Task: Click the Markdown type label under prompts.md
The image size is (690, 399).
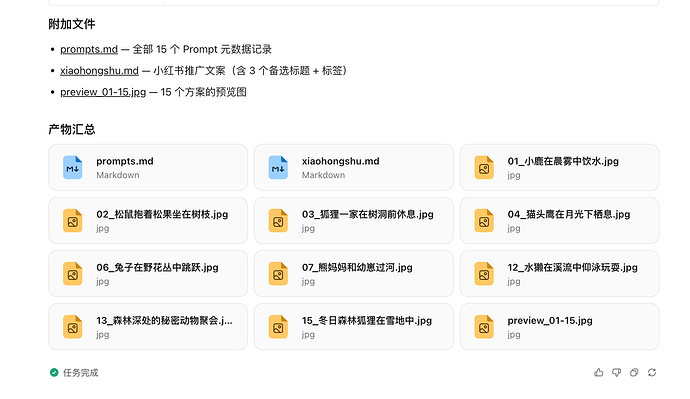Action: [117, 175]
